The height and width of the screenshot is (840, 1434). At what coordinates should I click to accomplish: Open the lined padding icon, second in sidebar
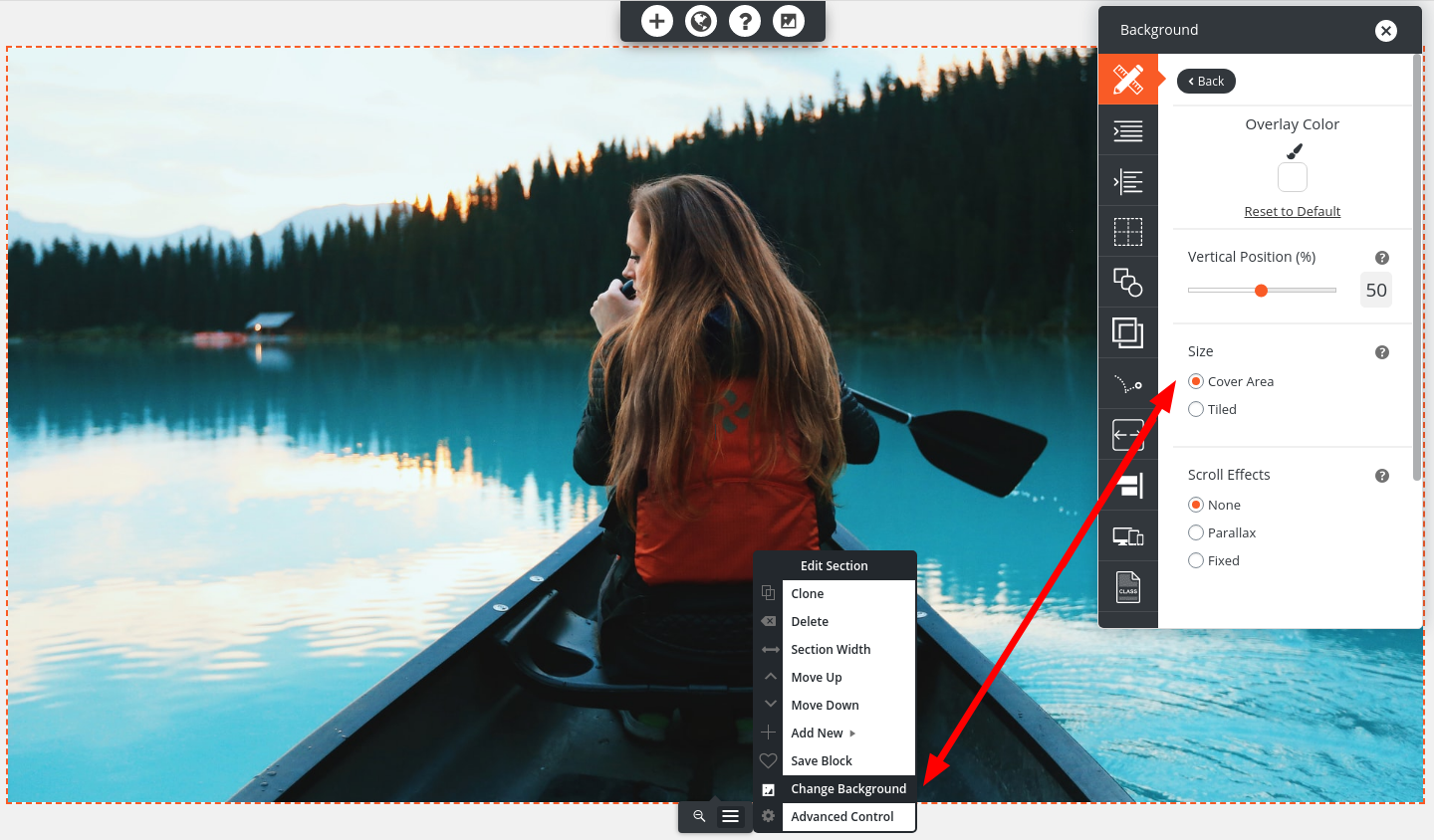coord(1128,130)
